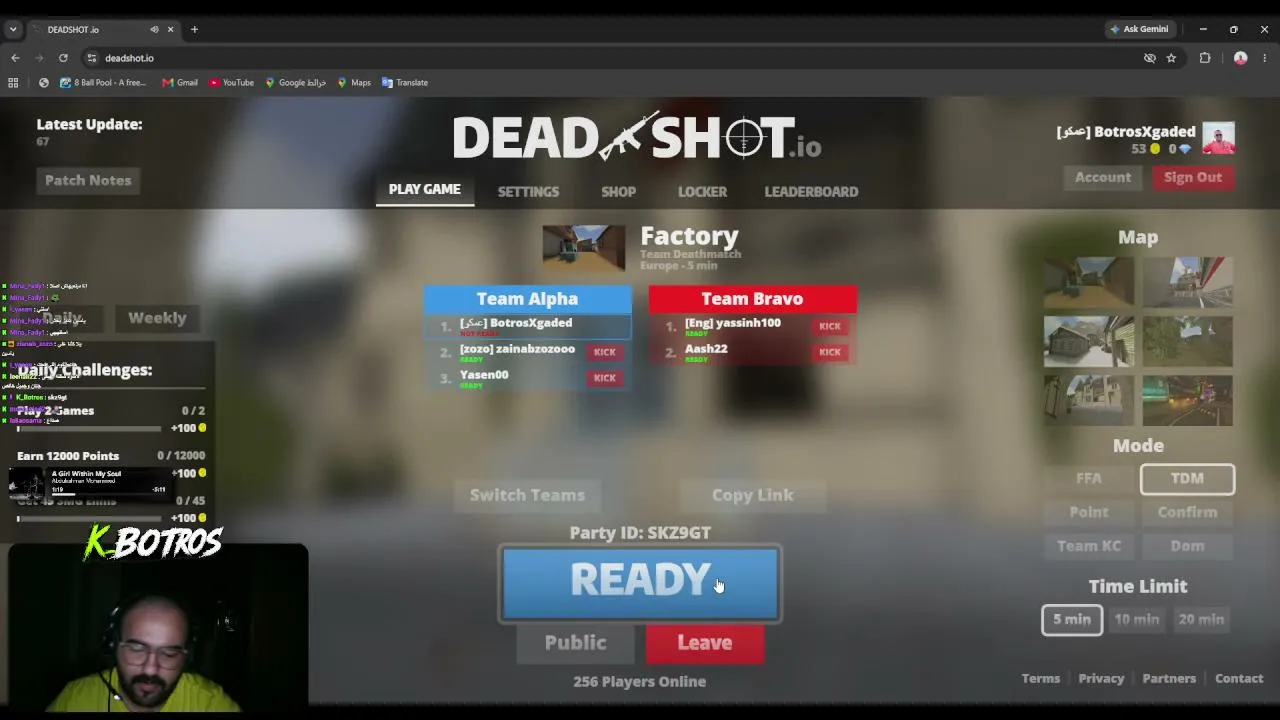The image size is (1280, 720).
Task: Select the Point game mode
Action: [x=1089, y=512]
